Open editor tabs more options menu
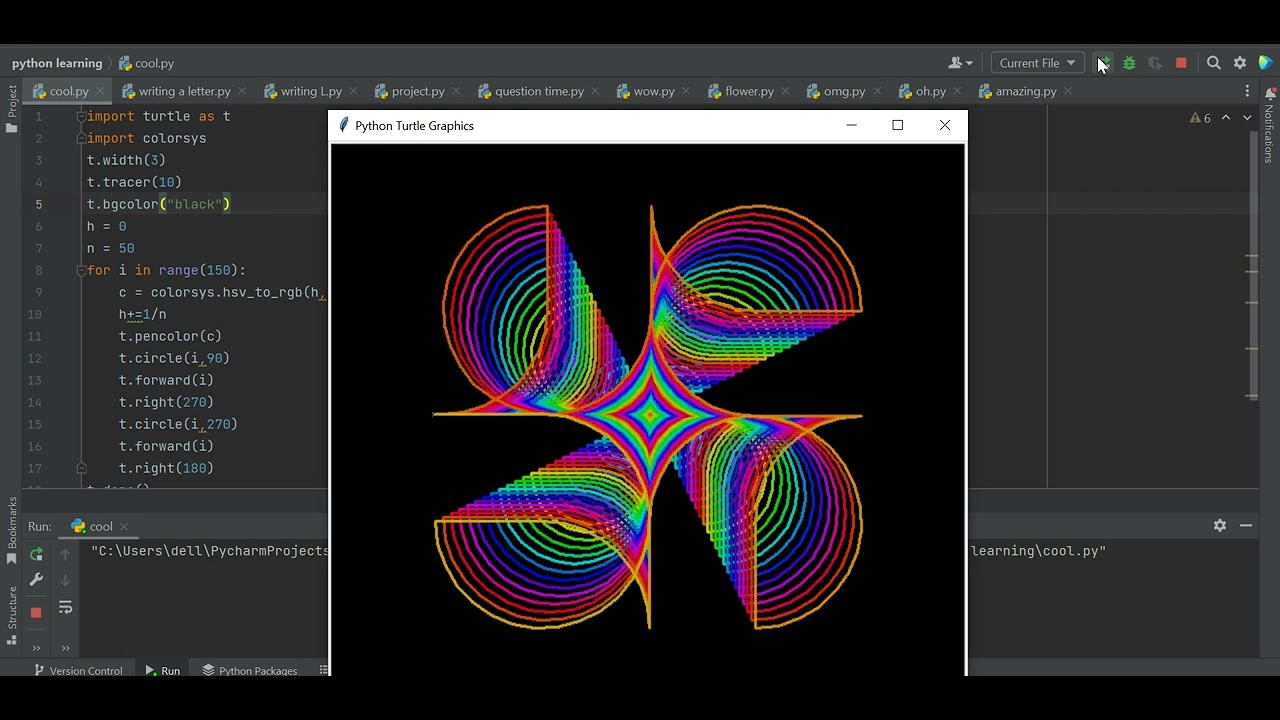Image resolution: width=1280 pixels, height=720 pixels. (x=1247, y=91)
